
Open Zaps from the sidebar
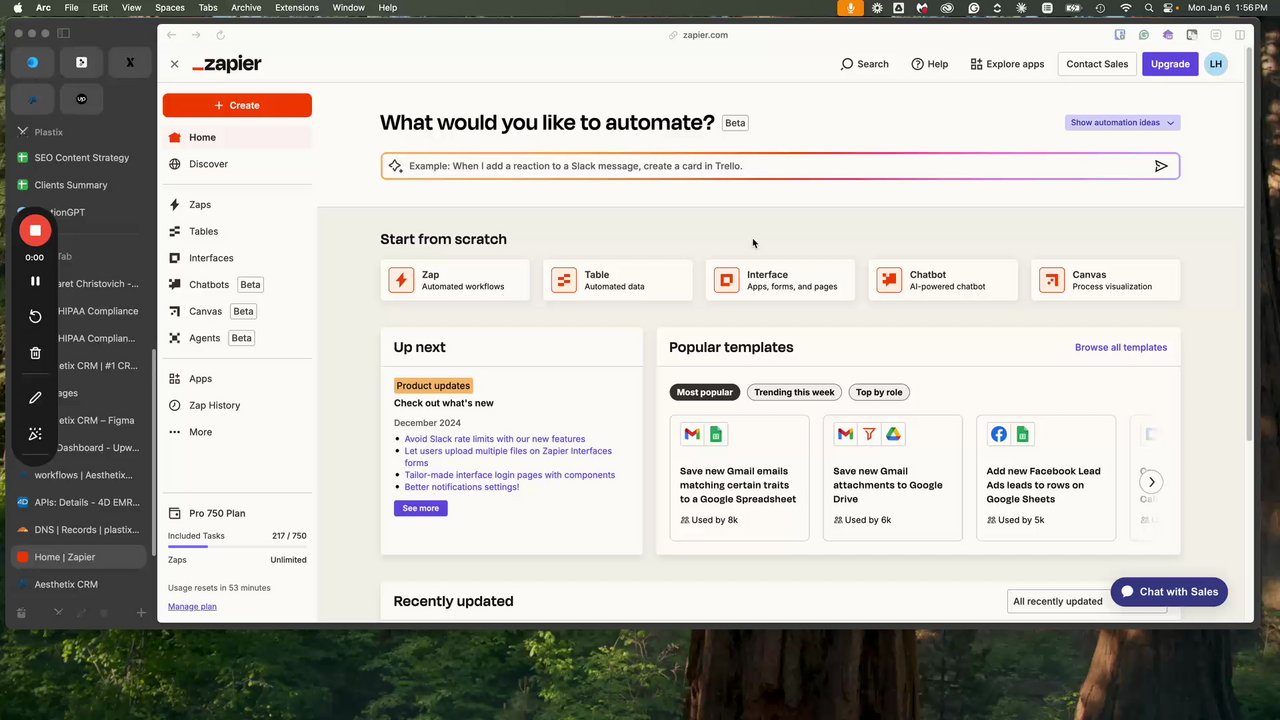200,204
